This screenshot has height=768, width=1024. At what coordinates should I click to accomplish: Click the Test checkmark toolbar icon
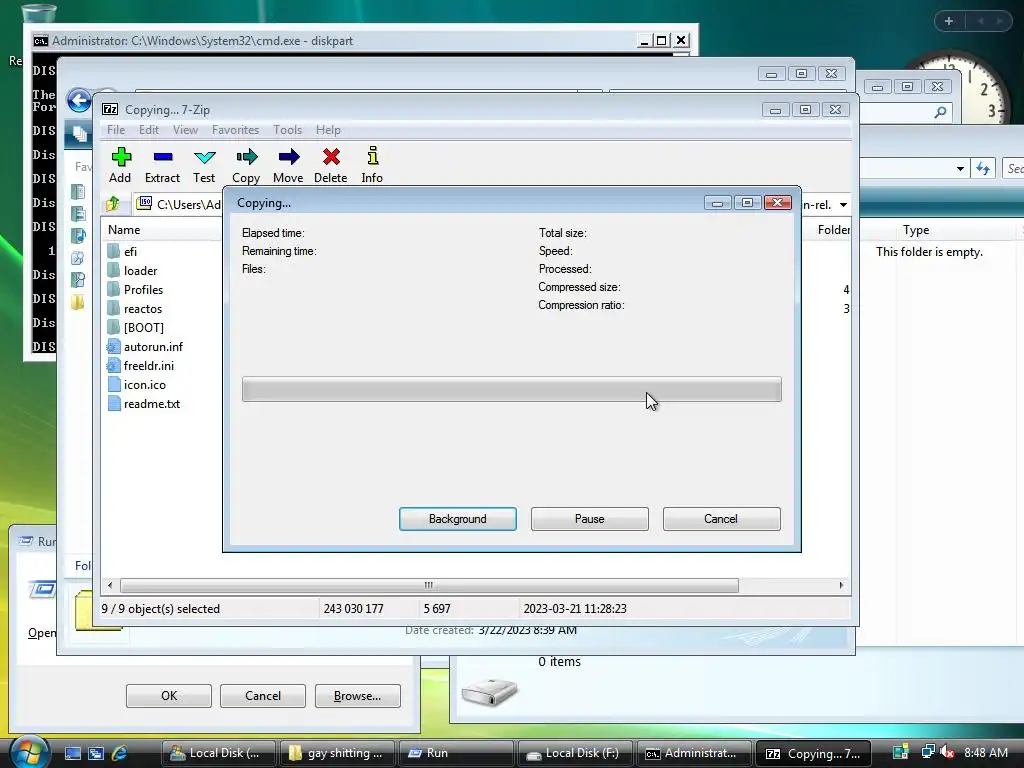(204, 157)
